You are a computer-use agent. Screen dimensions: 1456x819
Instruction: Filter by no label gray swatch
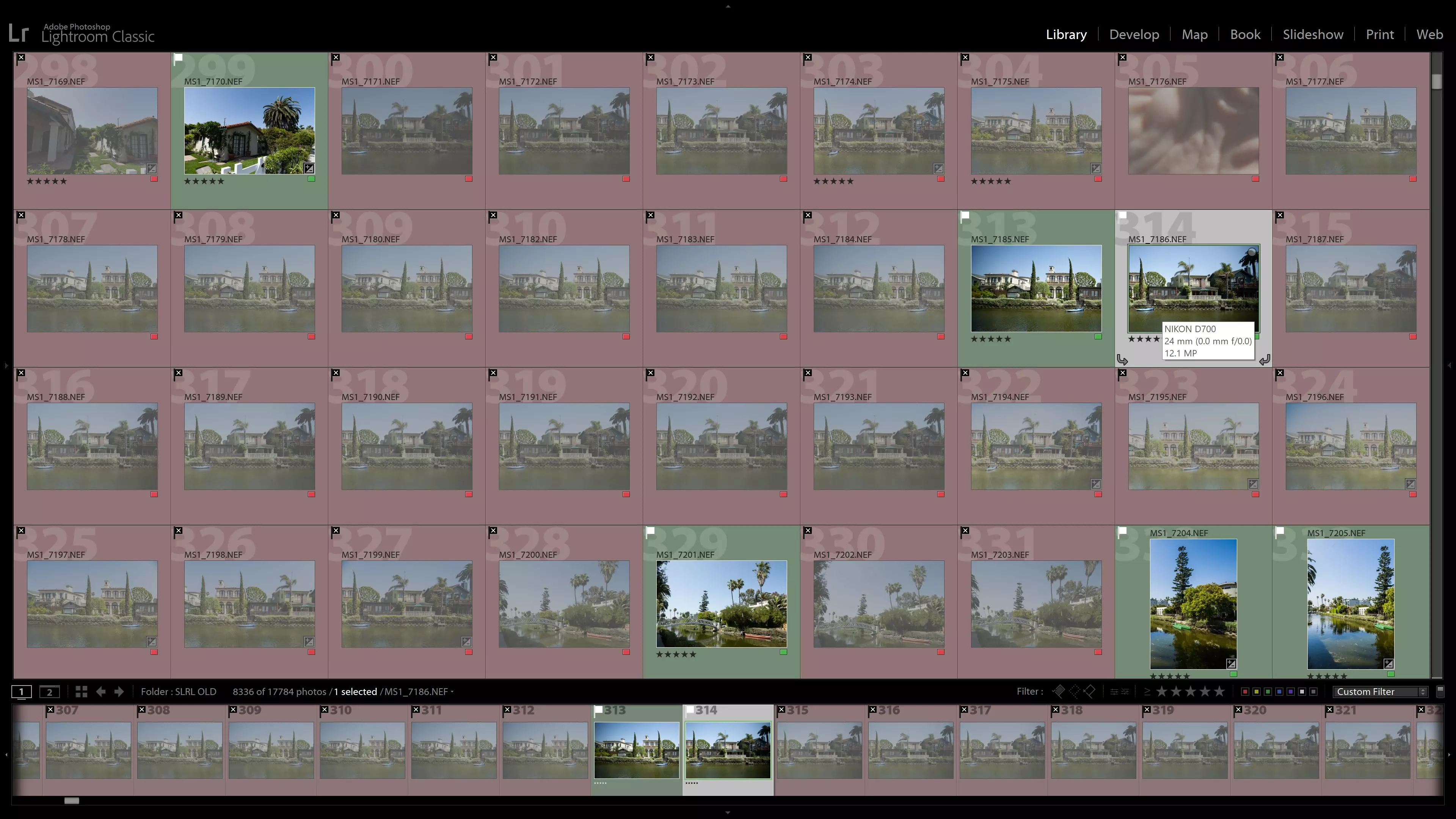coord(1313,692)
